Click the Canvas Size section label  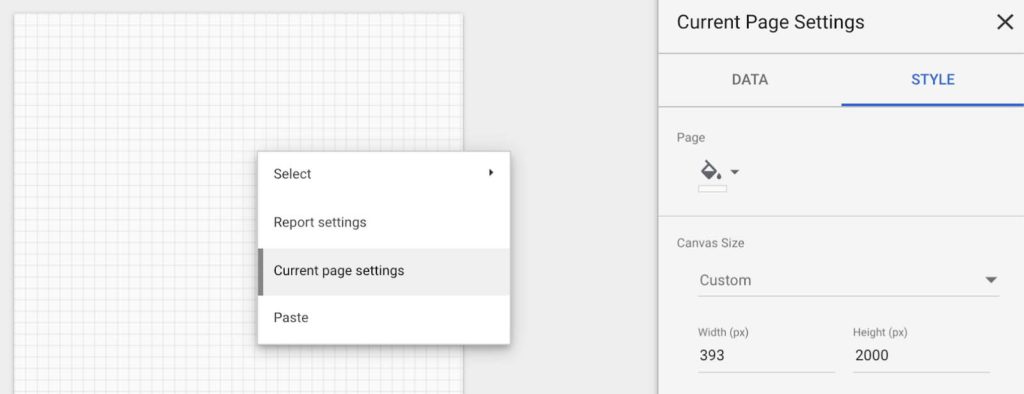coord(711,243)
